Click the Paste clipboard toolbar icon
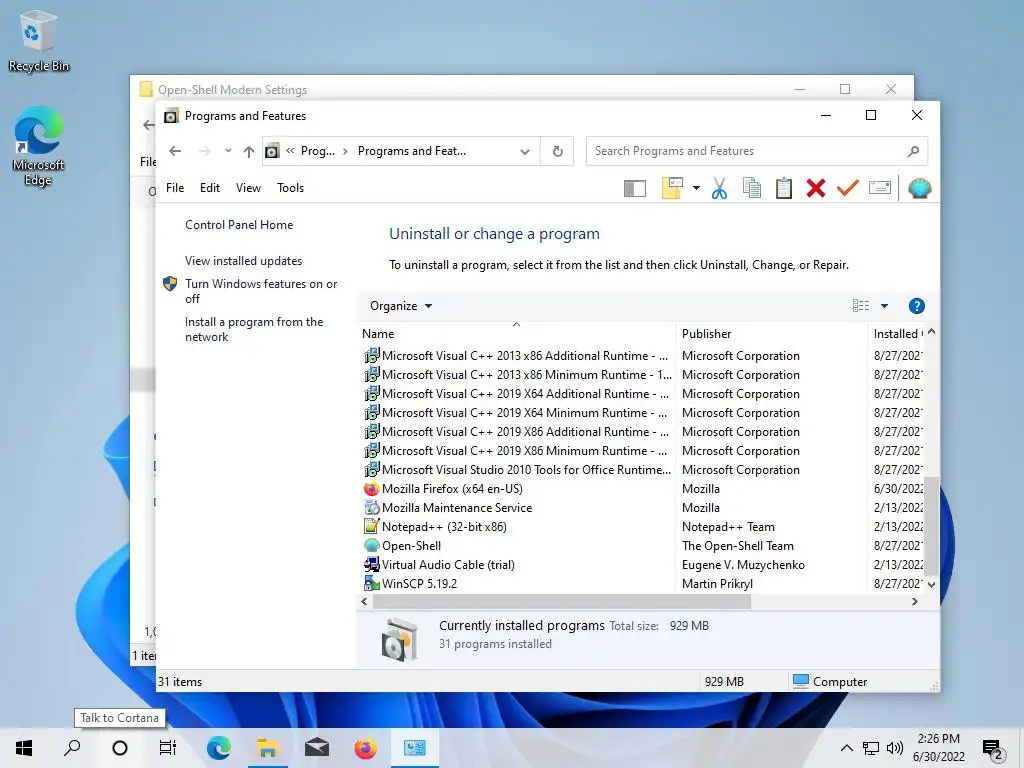This screenshot has height=768, width=1024. click(x=784, y=189)
